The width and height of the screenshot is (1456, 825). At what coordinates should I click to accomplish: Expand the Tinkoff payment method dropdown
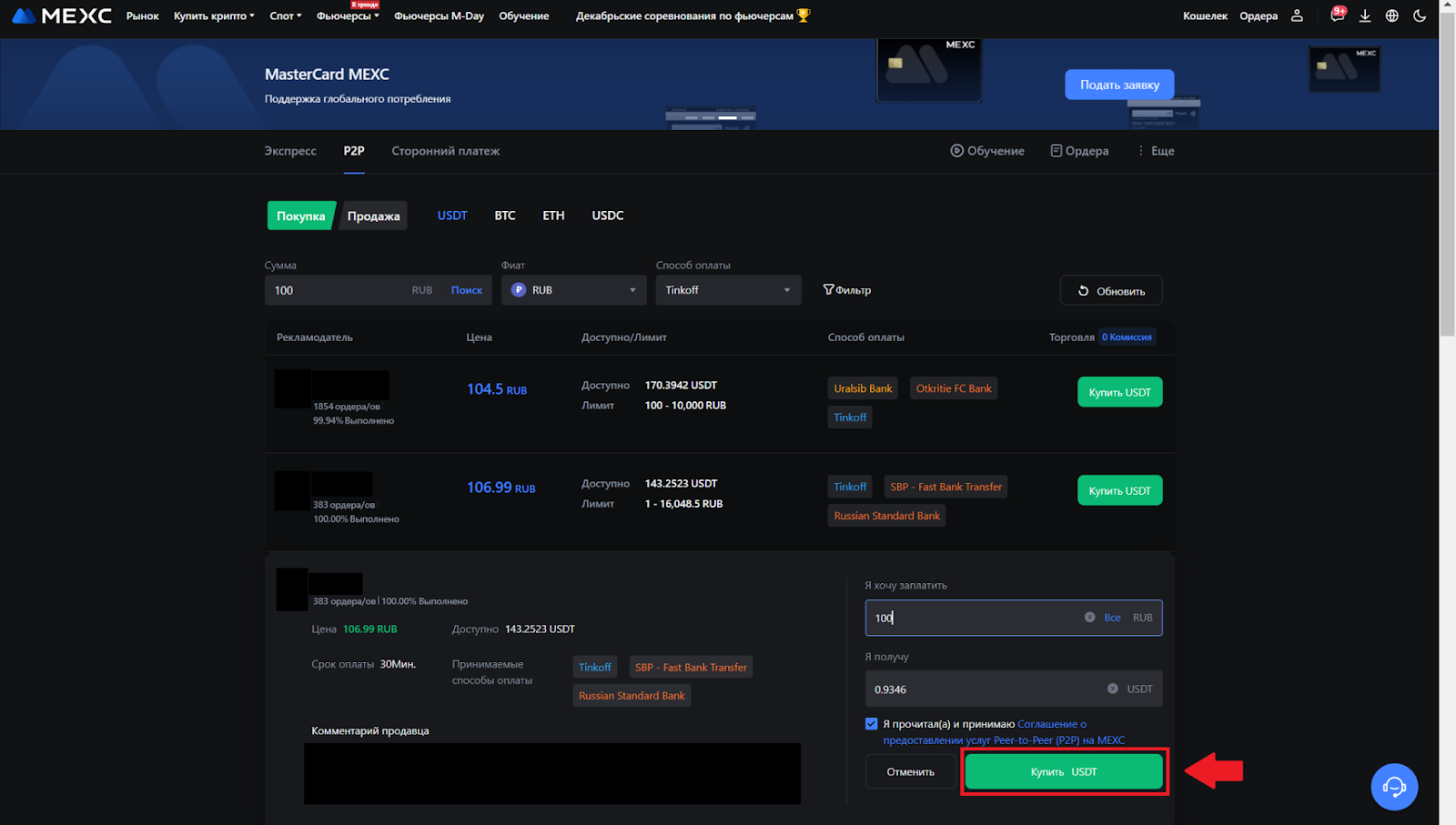click(728, 290)
